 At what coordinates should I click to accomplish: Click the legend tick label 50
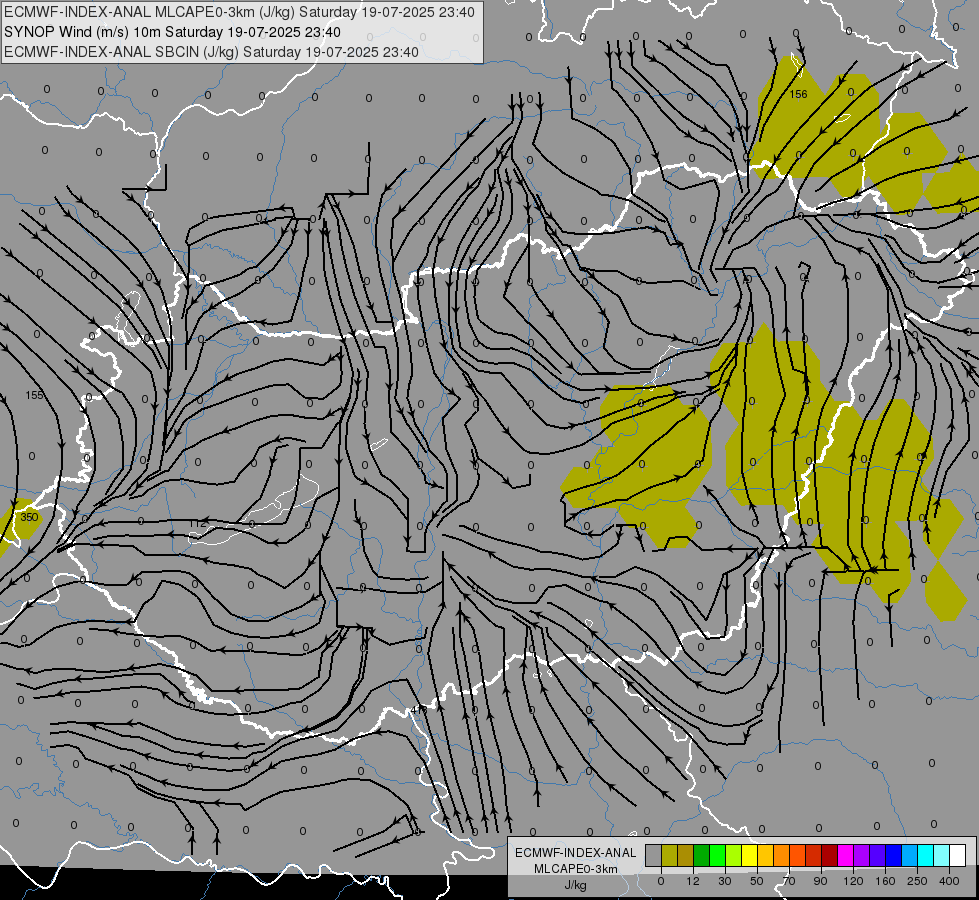pos(757,881)
